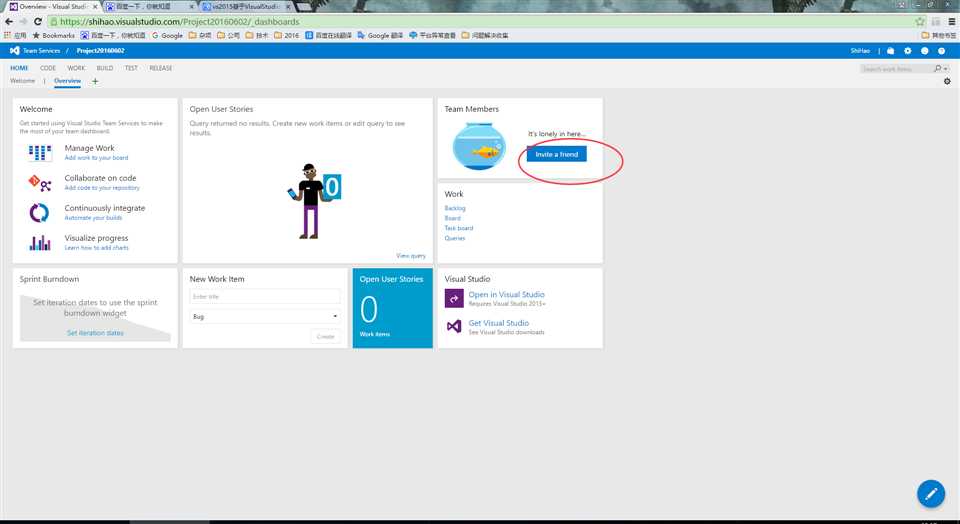Screen dimensions: 960x524
Task: Open the Board link under Work
Action: point(452,218)
